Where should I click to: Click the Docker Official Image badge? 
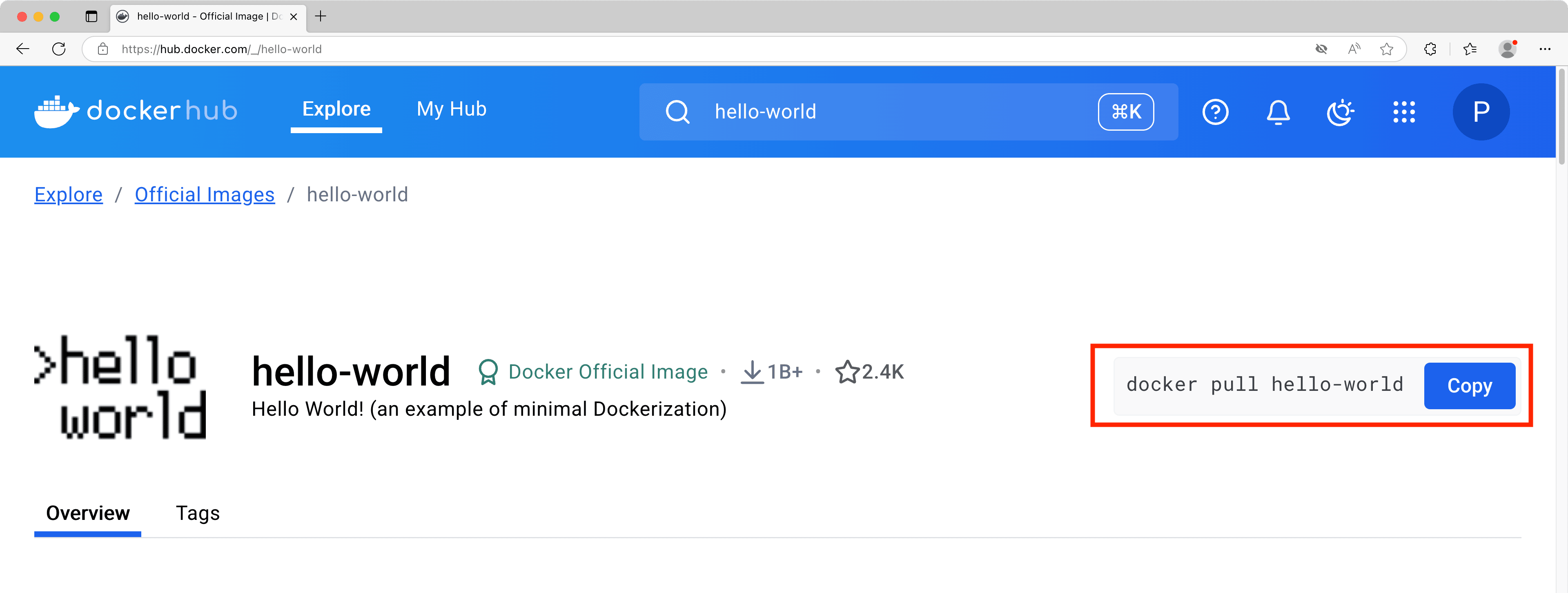click(593, 372)
